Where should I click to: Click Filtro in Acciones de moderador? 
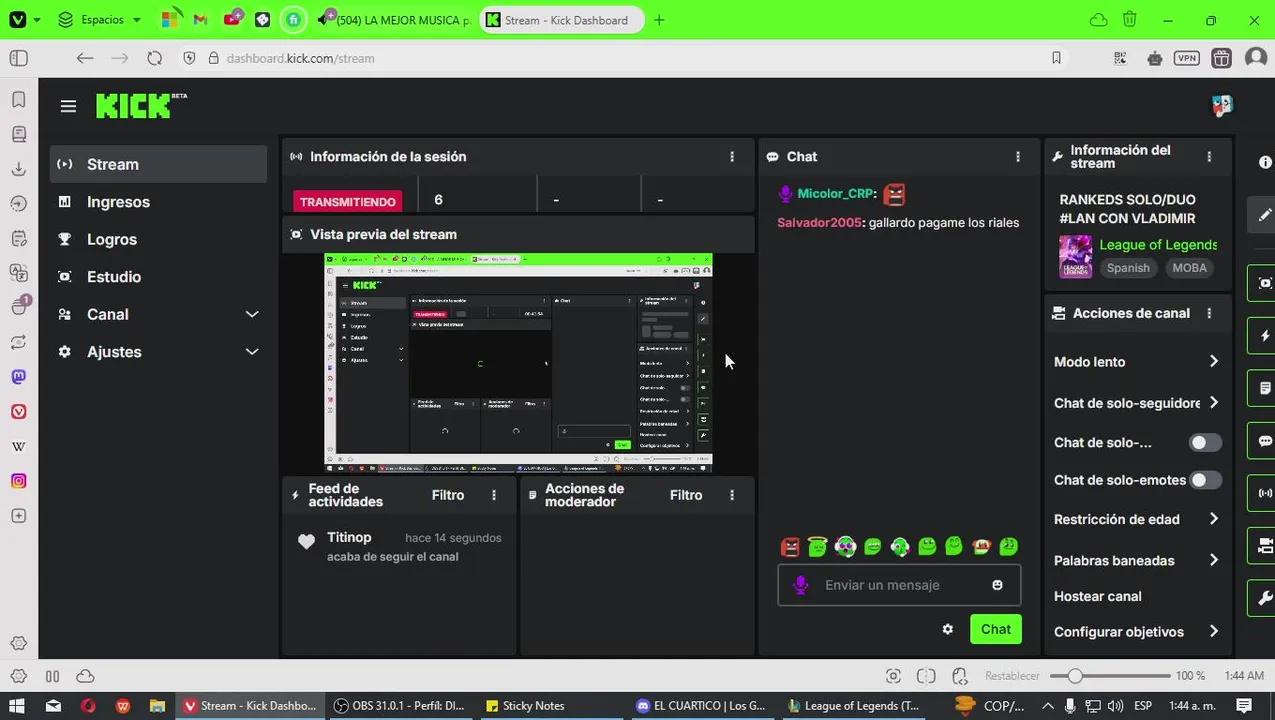point(686,495)
